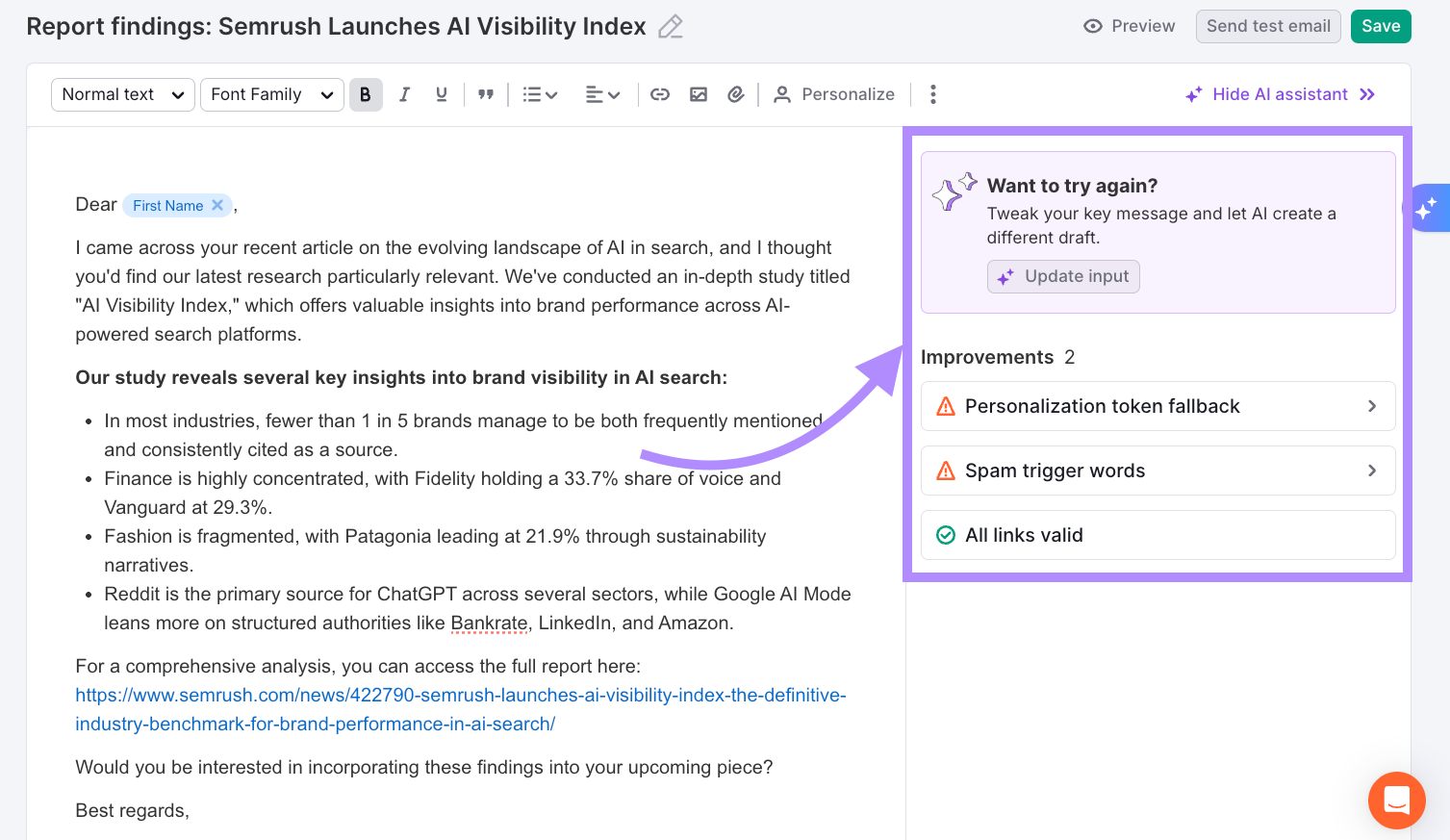Viewport: 1450px width, 840px height.
Task: Hide the AI assistant panel
Action: coord(1280,93)
